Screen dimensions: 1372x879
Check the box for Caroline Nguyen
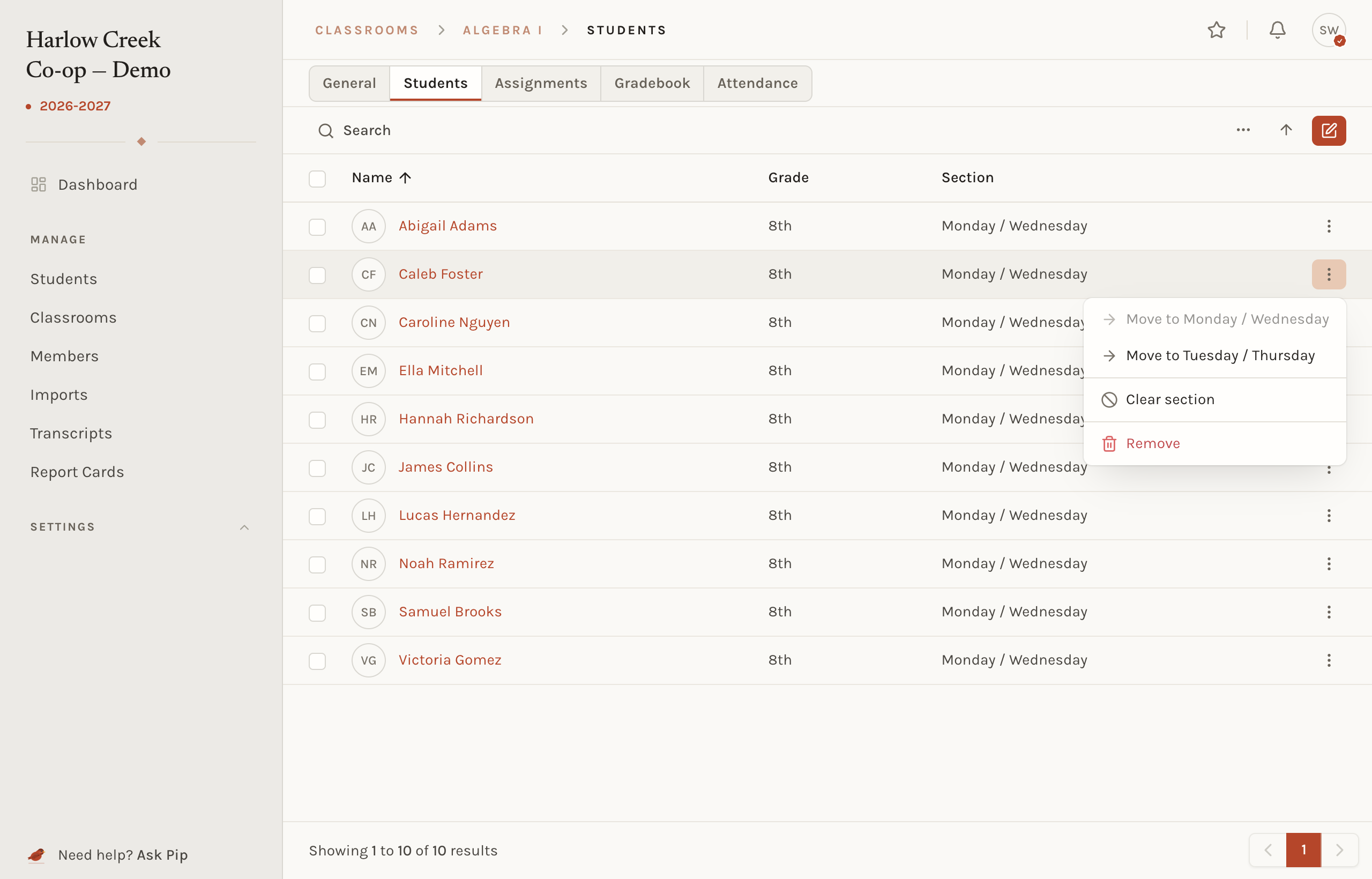(x=317, y=323)
